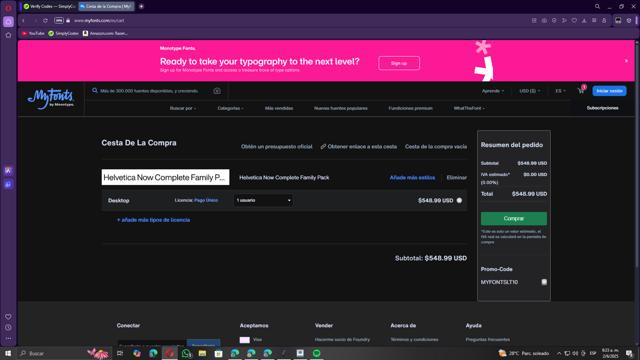Reload the page in the browser toolbar
This screenshot has width=640, height=360.
[x=45, y=20]
